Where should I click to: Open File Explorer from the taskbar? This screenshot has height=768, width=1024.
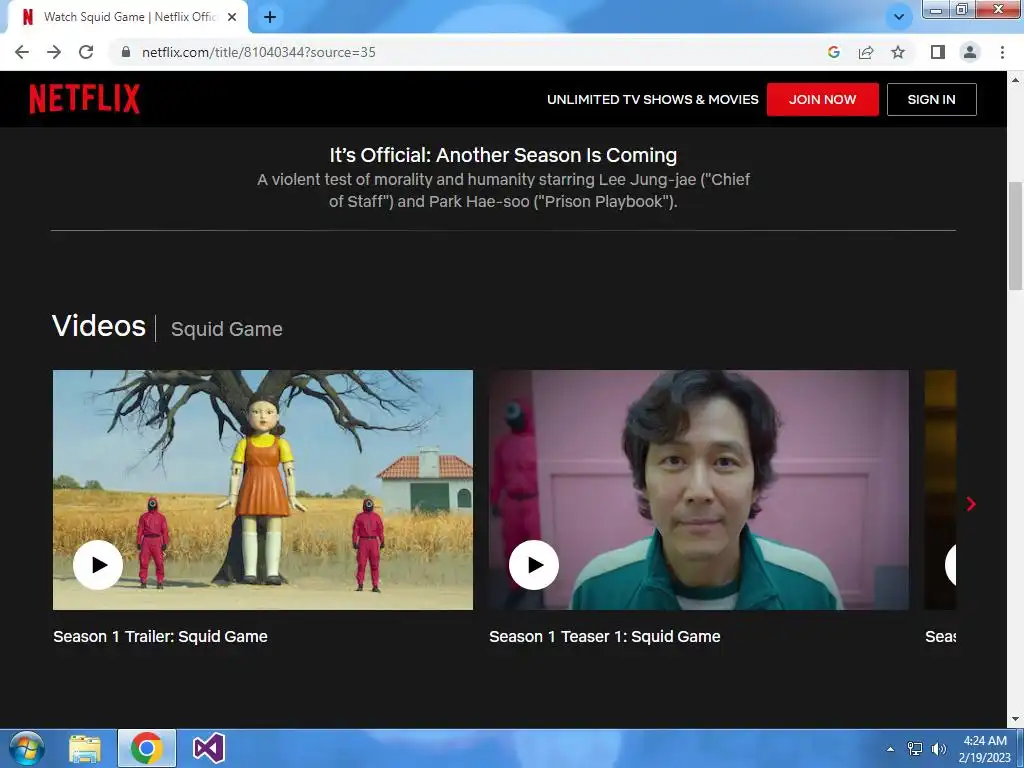point(85,748)
